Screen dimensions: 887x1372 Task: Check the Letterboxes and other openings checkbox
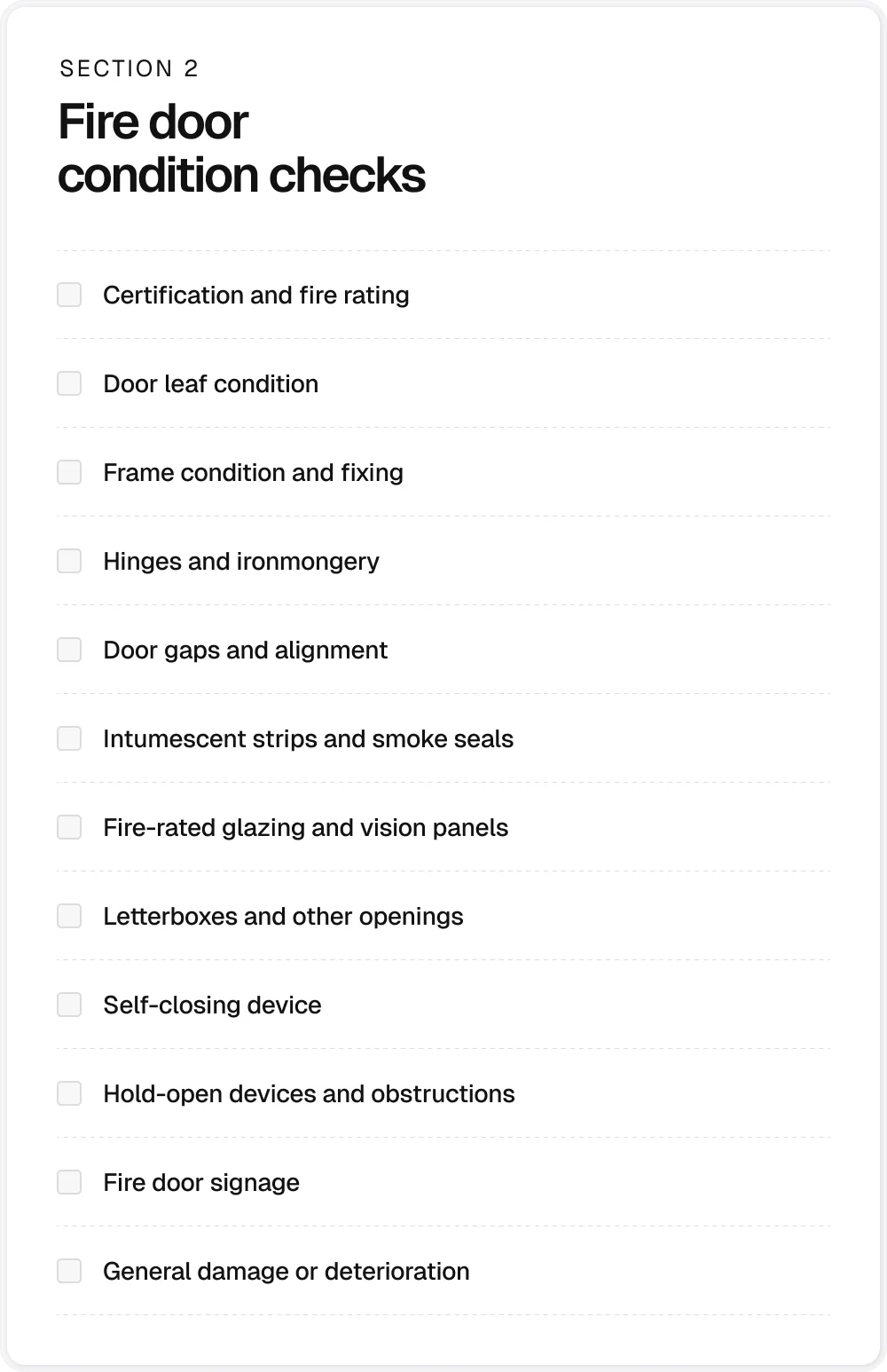click(x=69, y=915)
